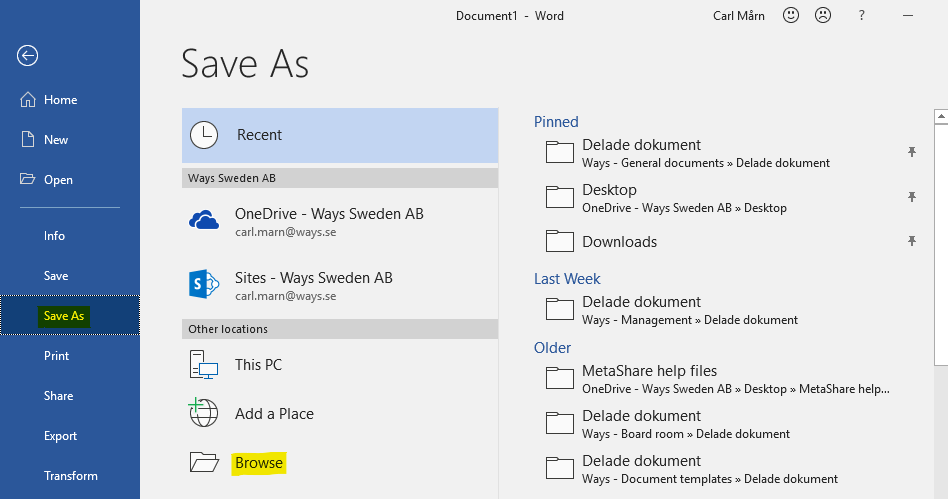Open the Transform page
The width and height of the screenshot is (948, 499).
click(70, 475)
